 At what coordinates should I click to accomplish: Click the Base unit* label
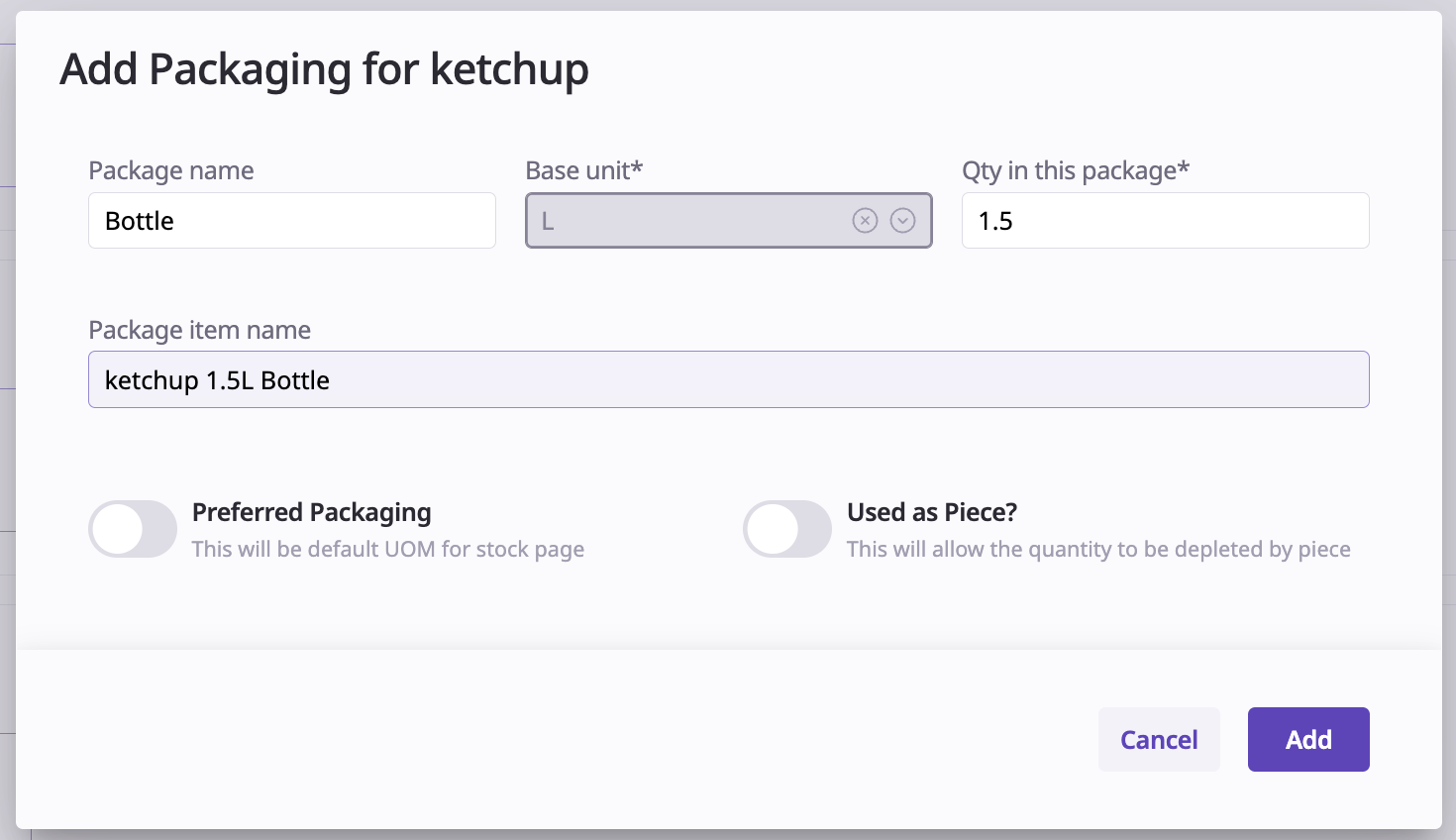(x=583, y=170)
